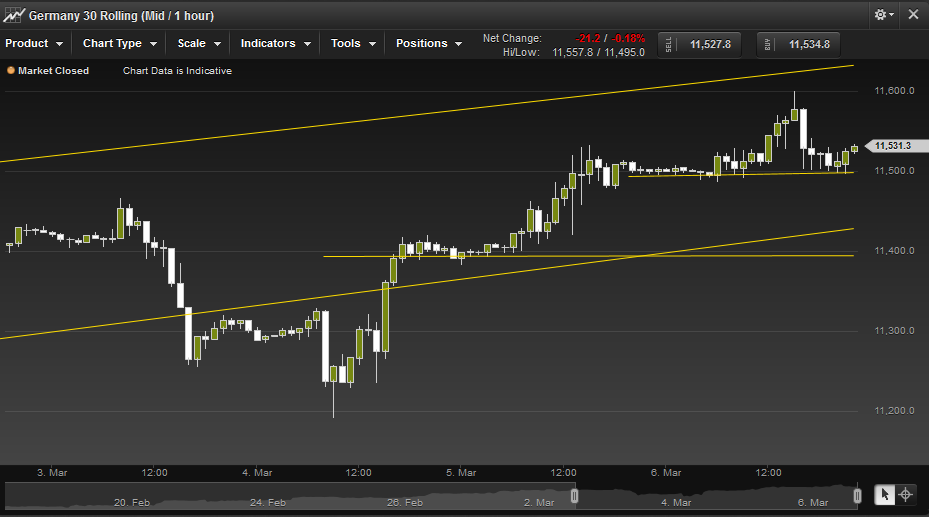Open the settings gear menu
The width and height of the screenshot is (929, 517).
click(x=883, y=15)
